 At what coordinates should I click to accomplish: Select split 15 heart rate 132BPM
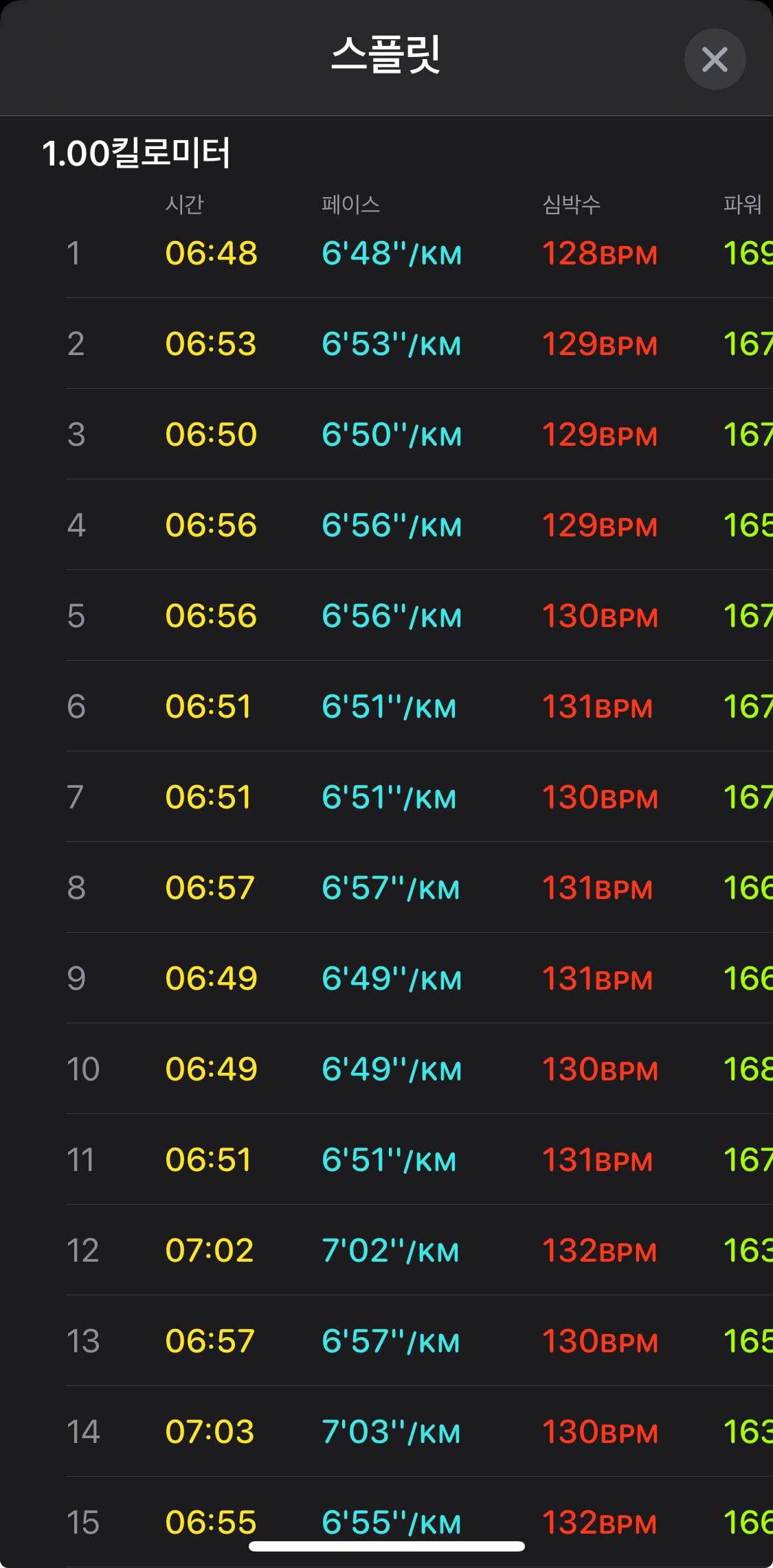599,1523
